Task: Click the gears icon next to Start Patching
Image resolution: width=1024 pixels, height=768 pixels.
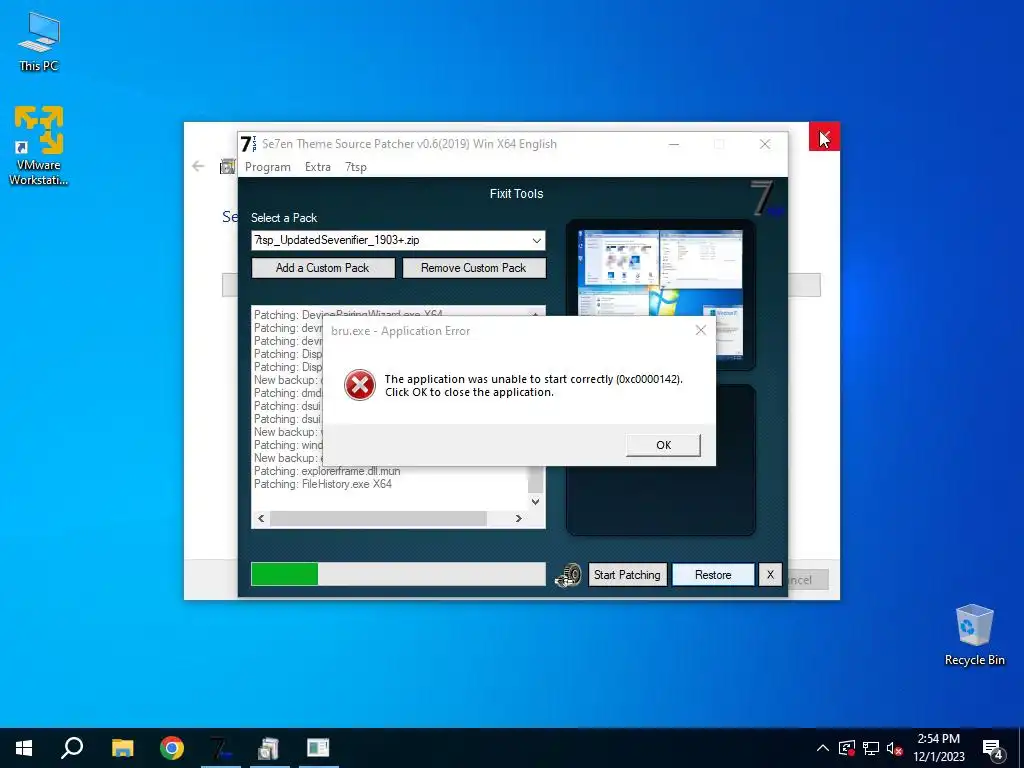Action: pyautogui.click(x=568, y=575)
